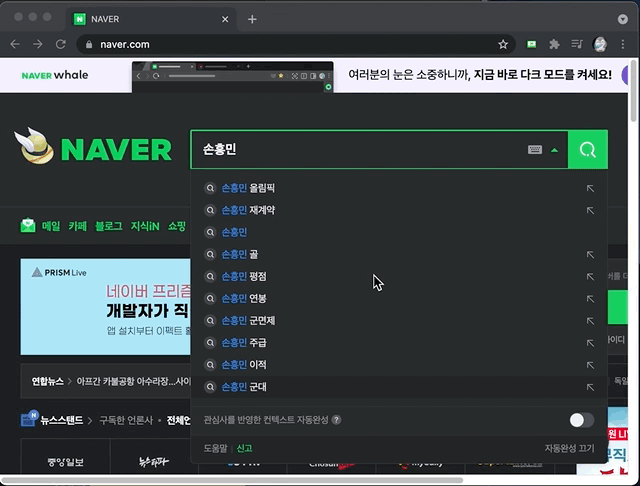Image resolution: width=640 pixels, height=486 pixels.
Task: Insert 이적 suggestion using its arrow icon
Action: click(590, 365)
